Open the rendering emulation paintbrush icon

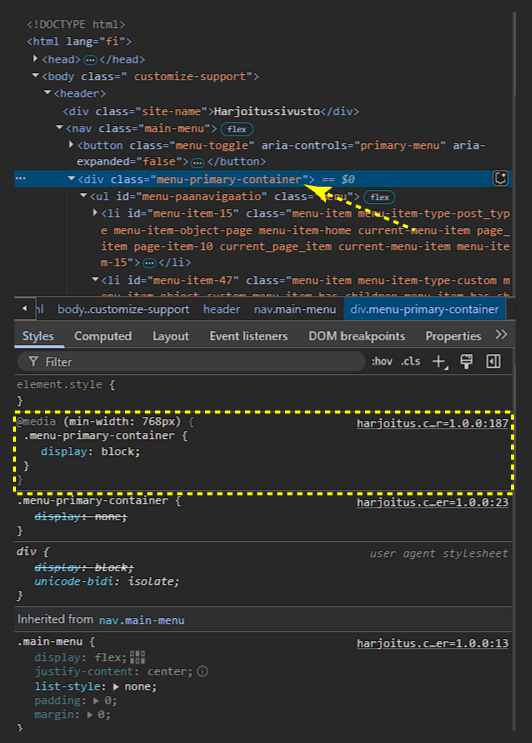click(x=467, y=362)
